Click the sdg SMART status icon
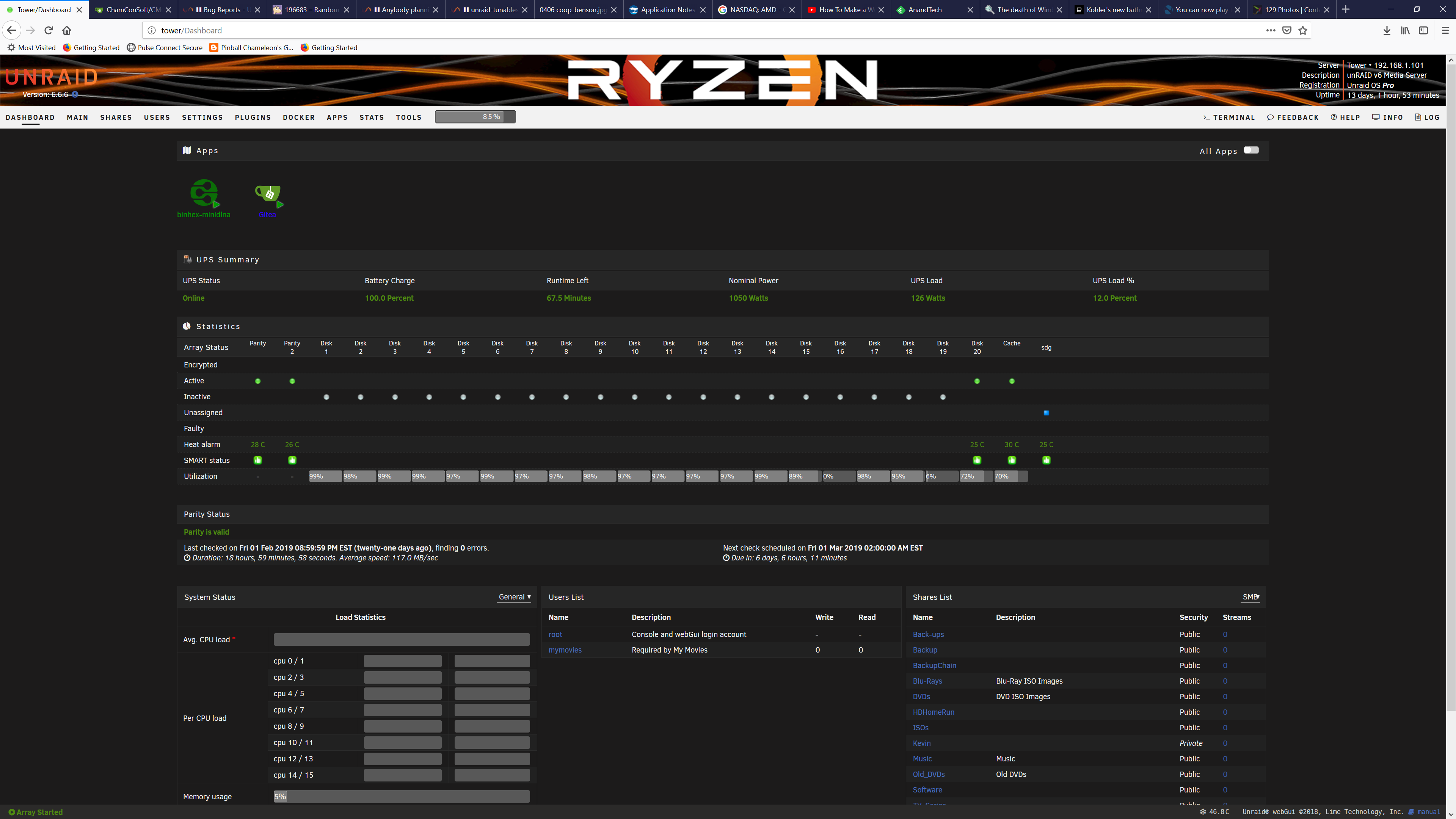 coord(1046,460)
